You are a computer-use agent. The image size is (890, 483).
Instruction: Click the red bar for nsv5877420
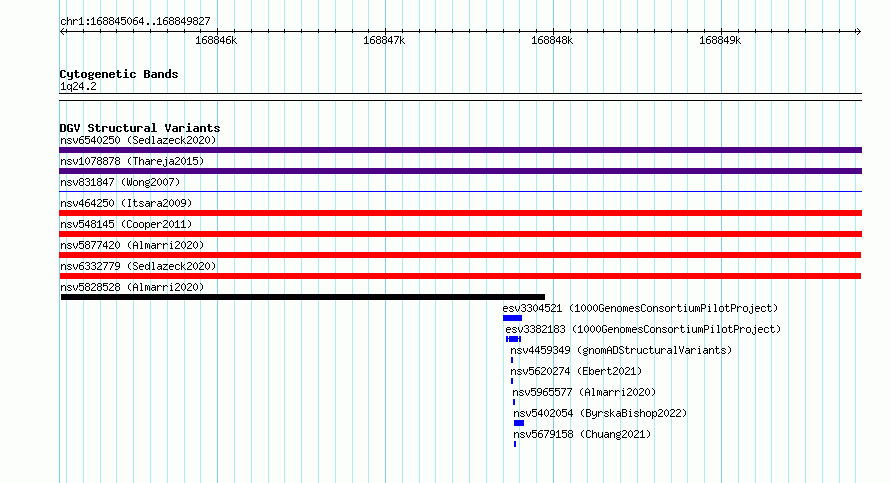point(460,255)
